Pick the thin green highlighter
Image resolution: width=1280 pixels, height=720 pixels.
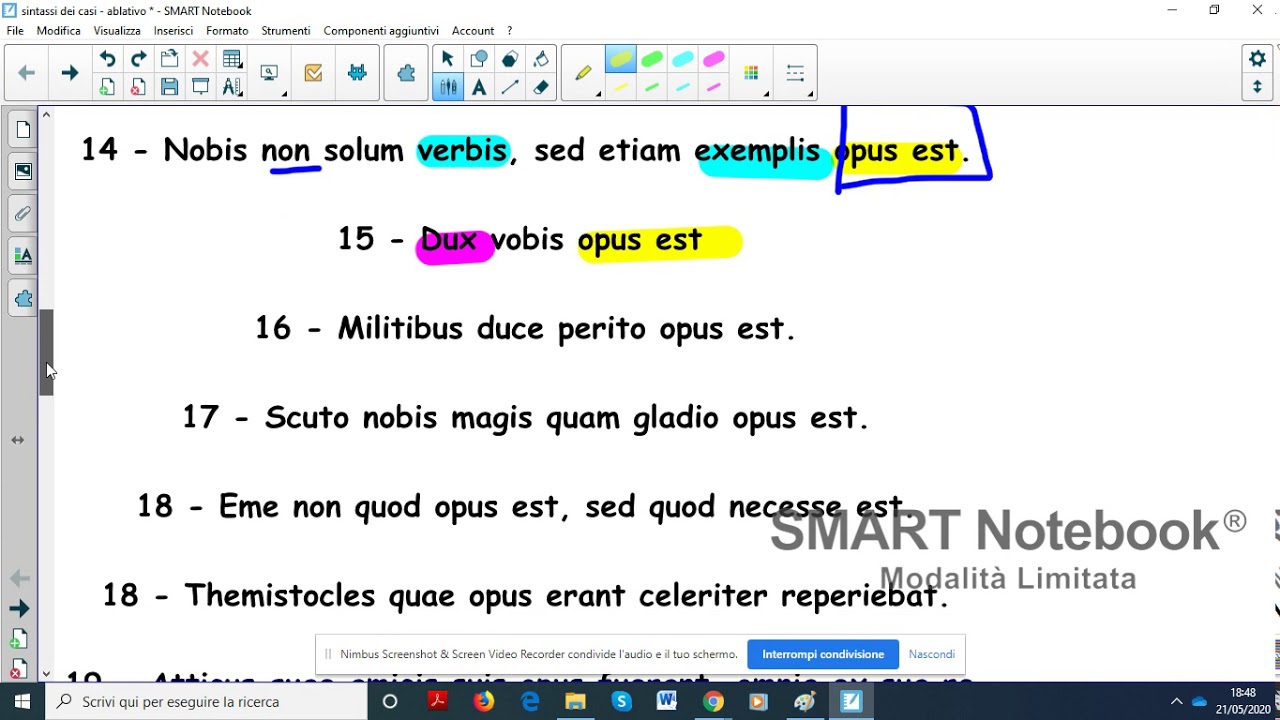pyautogui.click(x=651, y=88)
